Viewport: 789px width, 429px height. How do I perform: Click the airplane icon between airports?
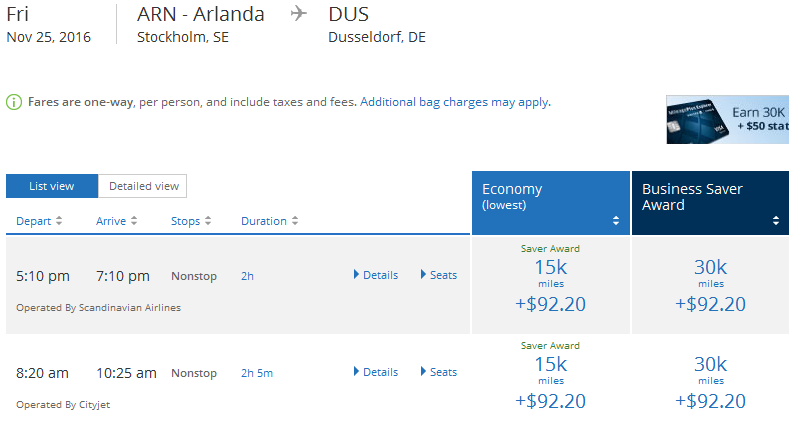298,14
